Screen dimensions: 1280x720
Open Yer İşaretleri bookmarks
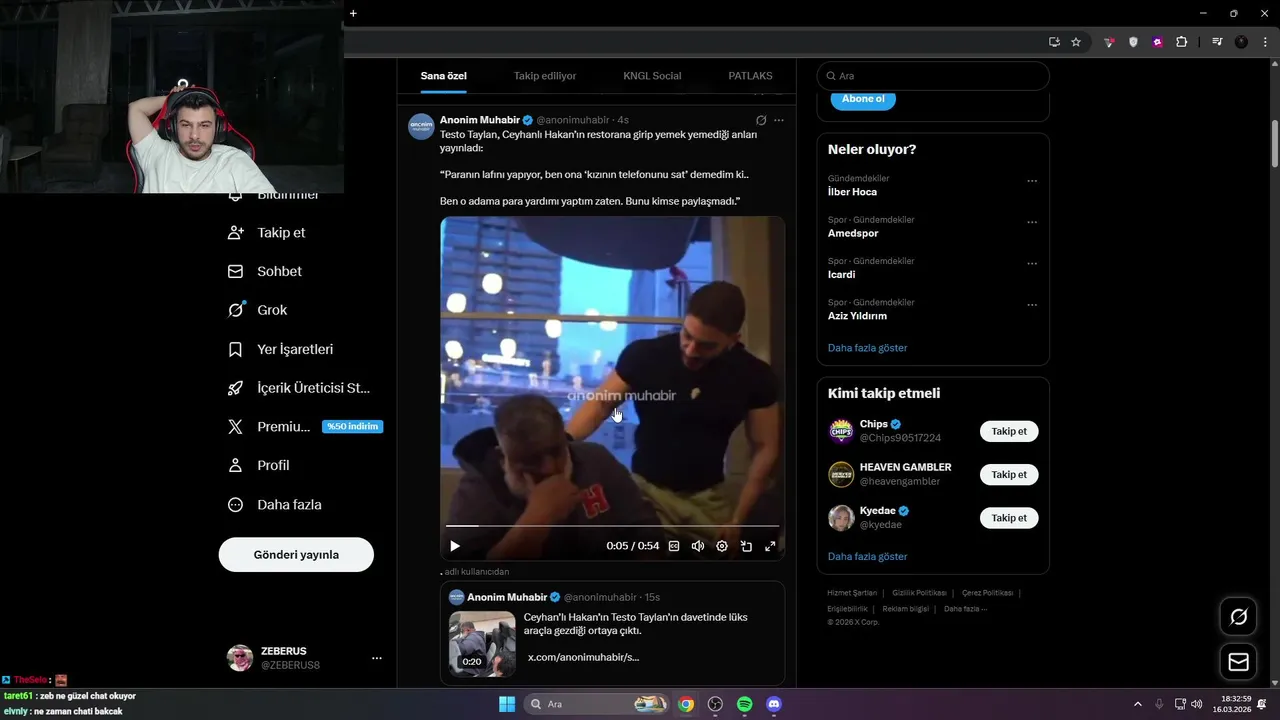(x=281, y=349)
